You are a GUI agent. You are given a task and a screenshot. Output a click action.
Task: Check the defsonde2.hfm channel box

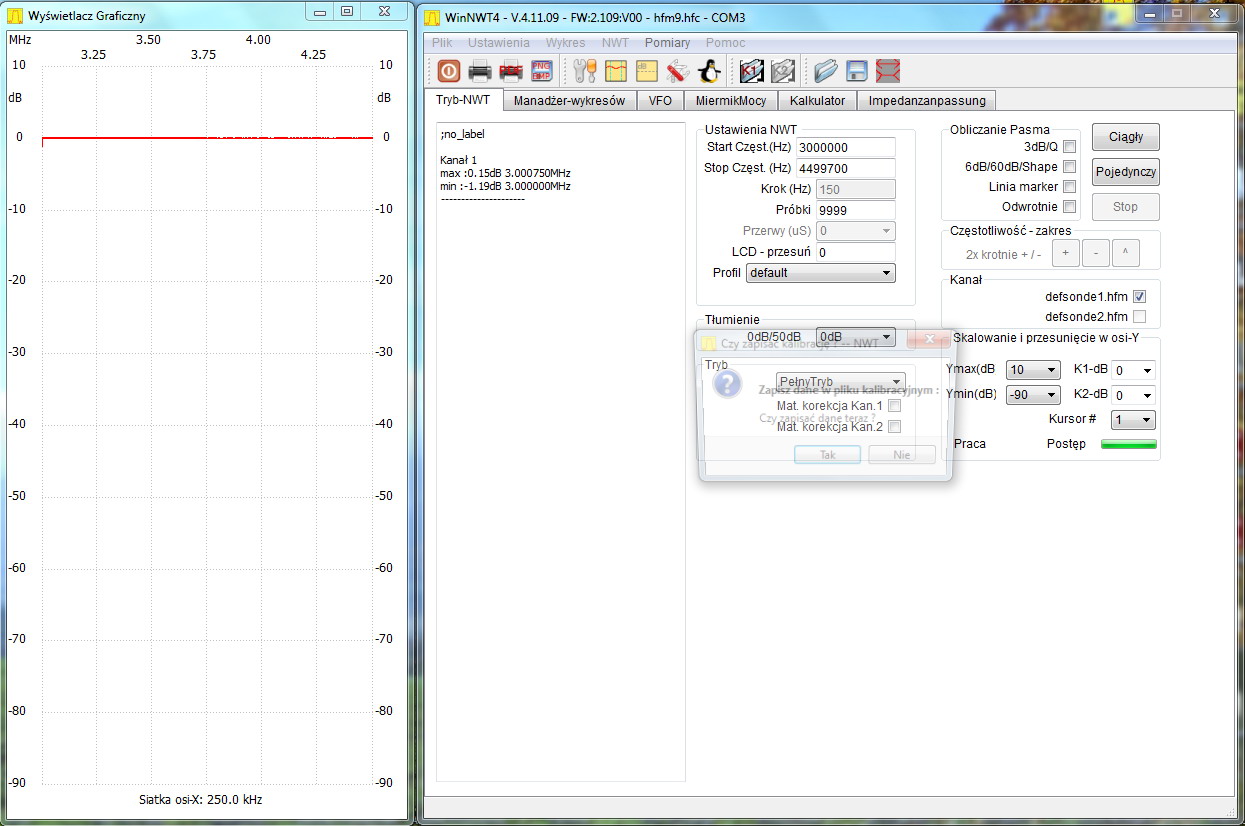(x=1139, y=317)
